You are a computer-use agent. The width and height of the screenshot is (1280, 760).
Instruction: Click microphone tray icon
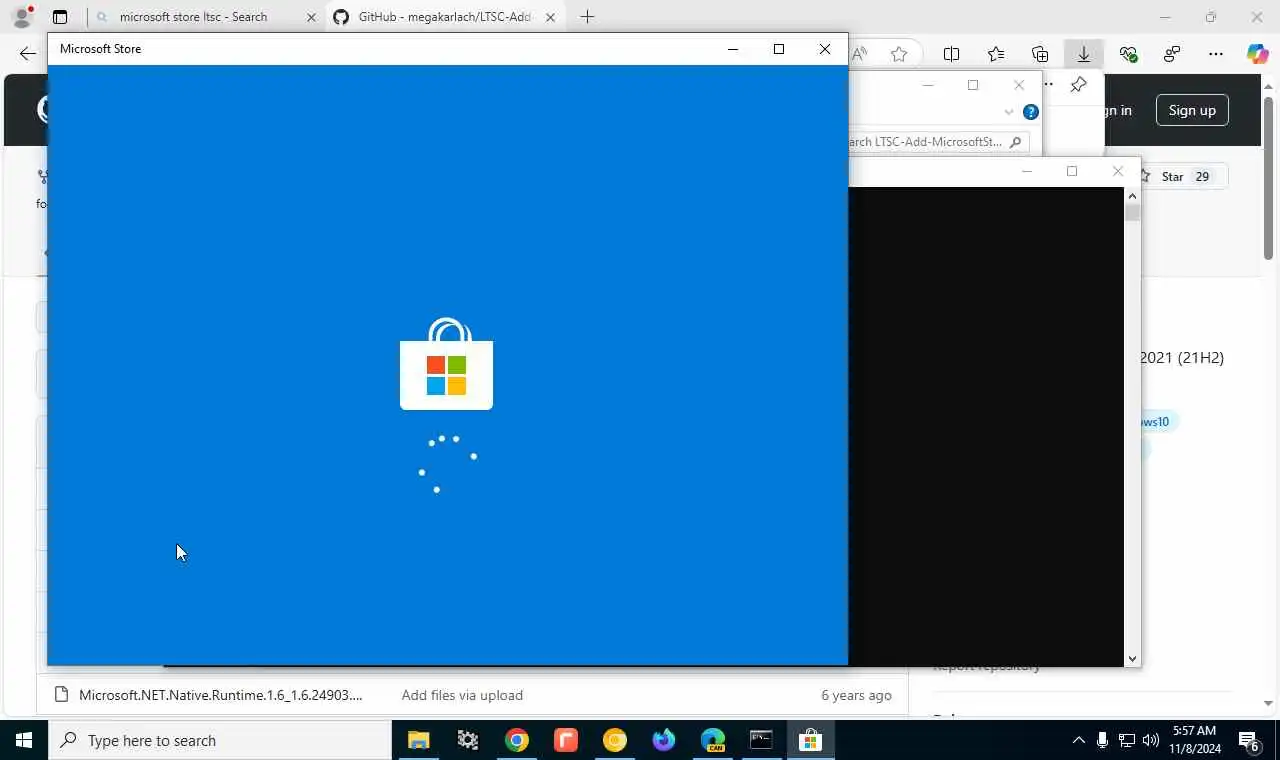pyautogui.click(x=1102, y=740)
